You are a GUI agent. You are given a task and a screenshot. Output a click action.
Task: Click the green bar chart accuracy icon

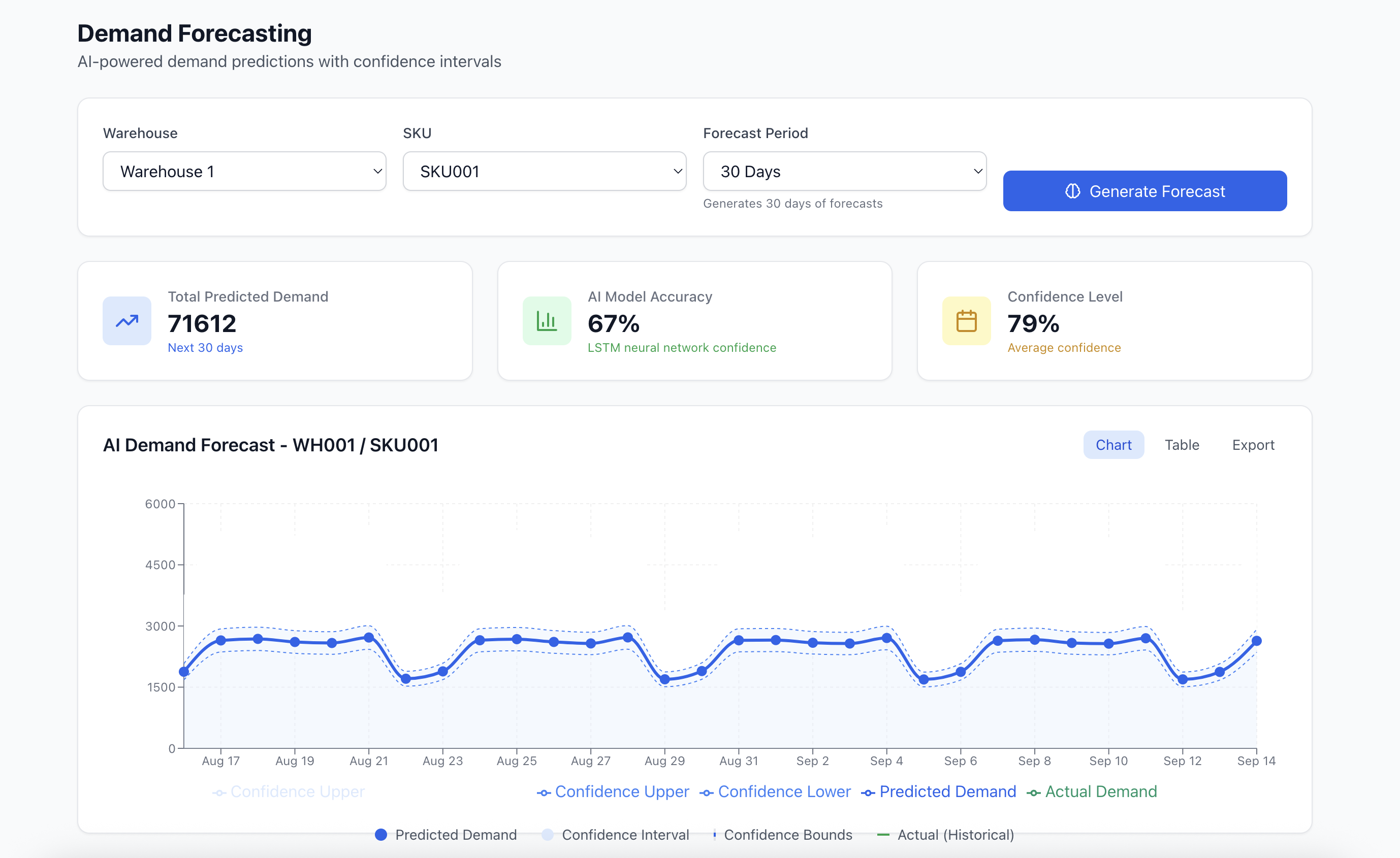click(546, 321)
